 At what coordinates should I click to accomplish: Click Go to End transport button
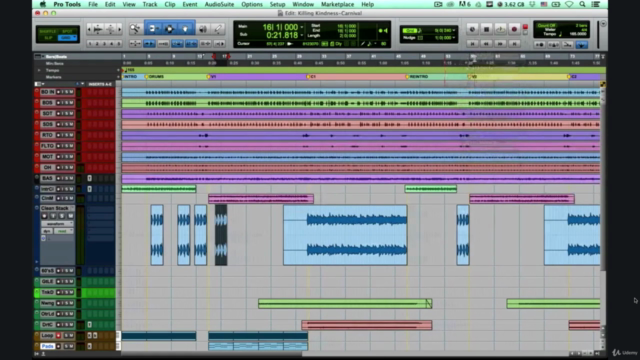(514, 43)
